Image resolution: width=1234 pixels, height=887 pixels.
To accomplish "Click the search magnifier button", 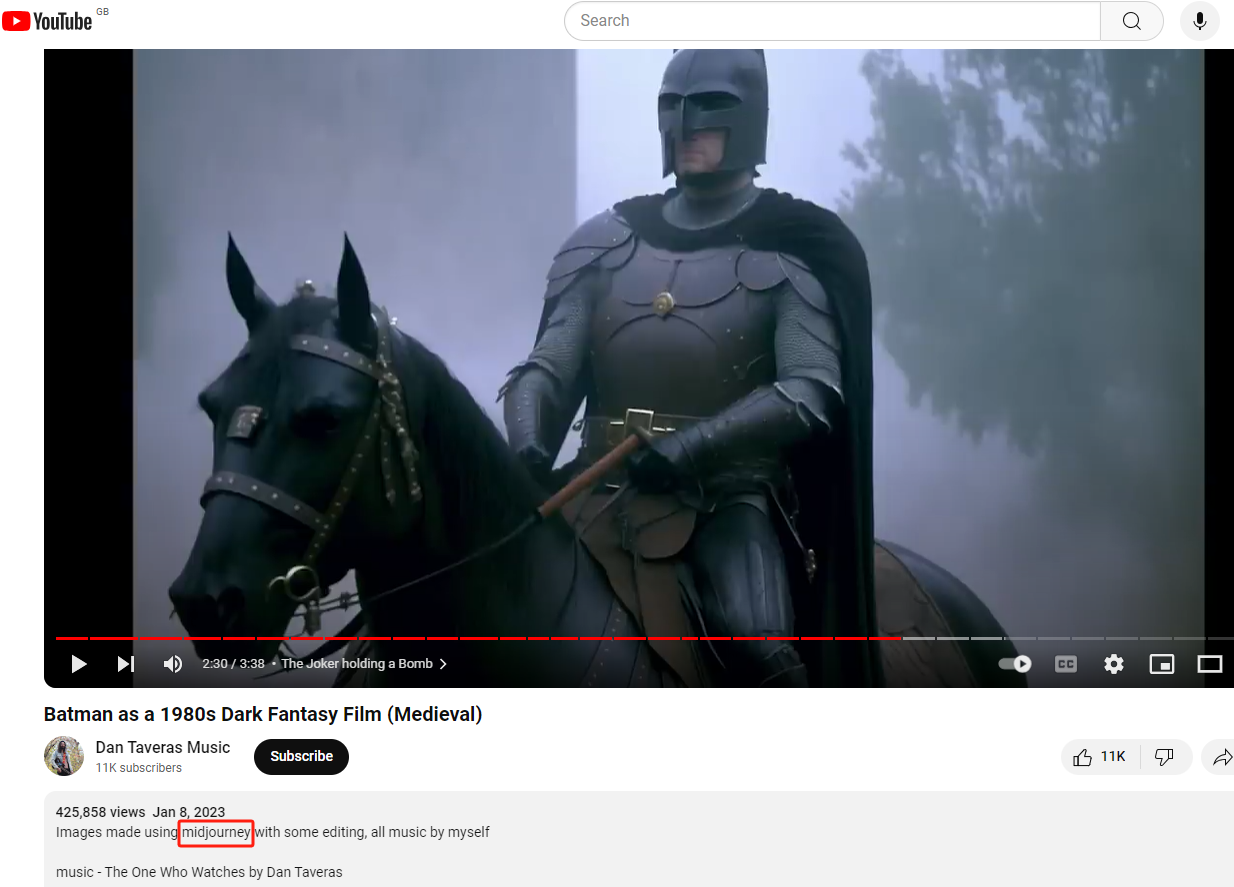I will [1131, 21].
